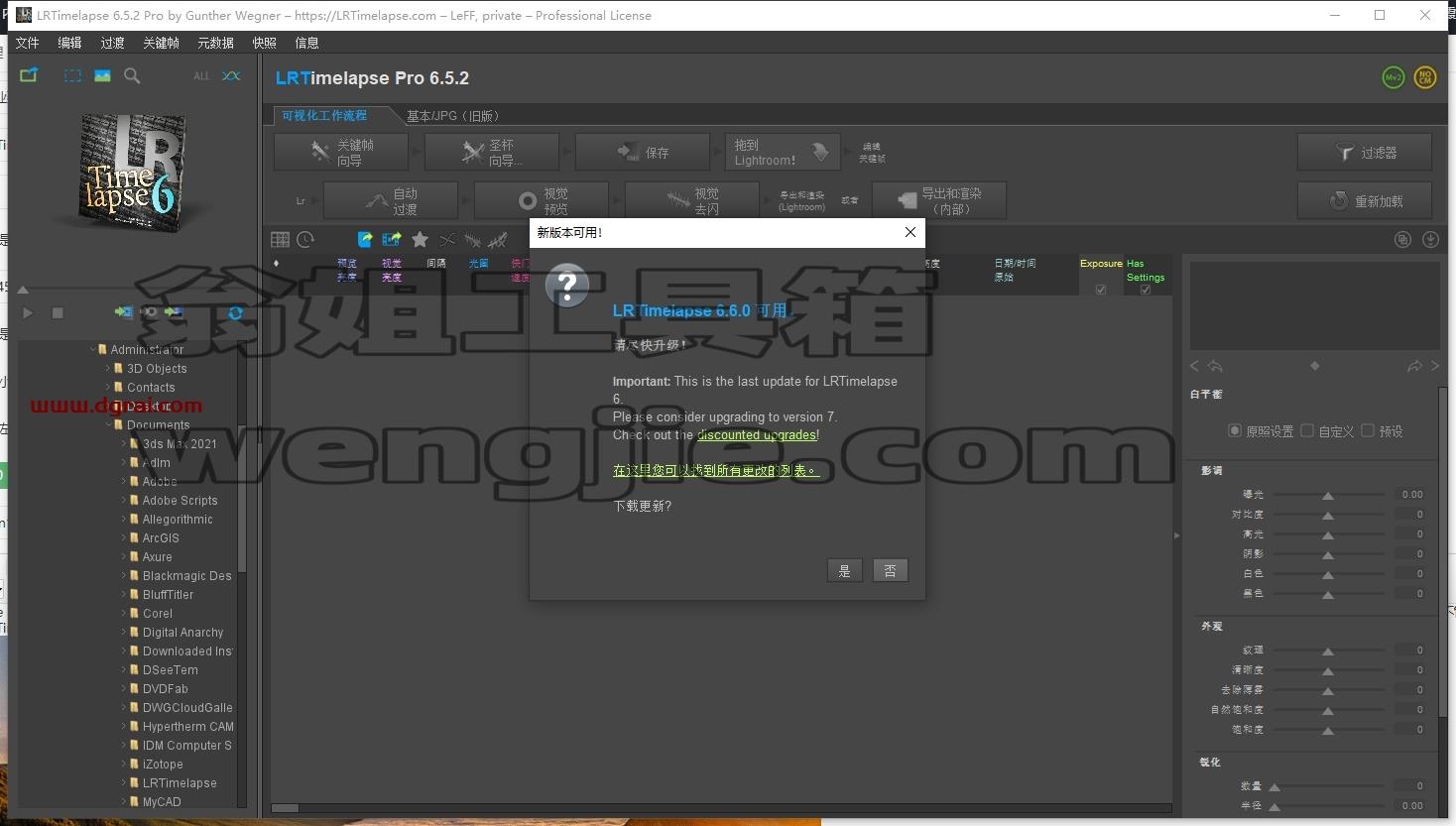1456x826 pixels.
Task: Click the dashed rectangle selection icon
Action: coord(72,75)
